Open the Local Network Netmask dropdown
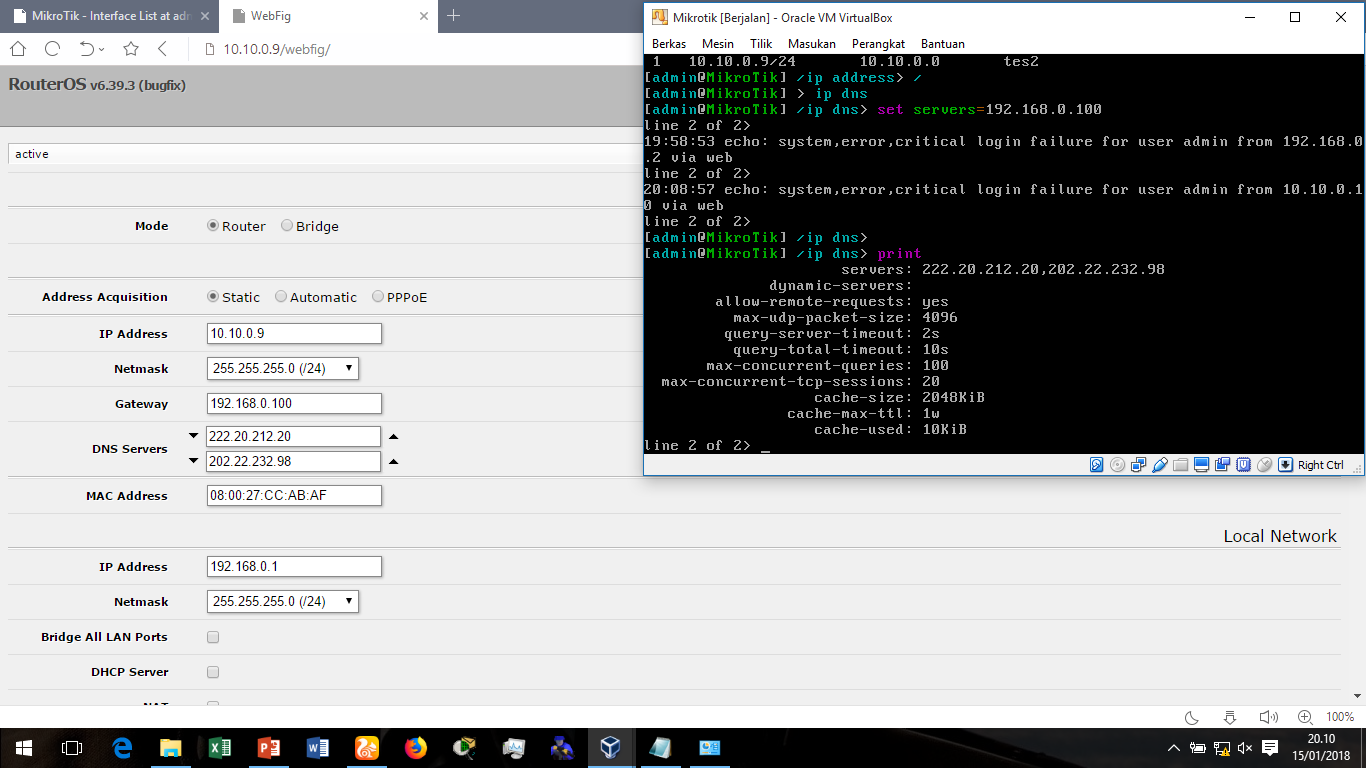Screen dimensions: 1366x768 click(283, 602)
